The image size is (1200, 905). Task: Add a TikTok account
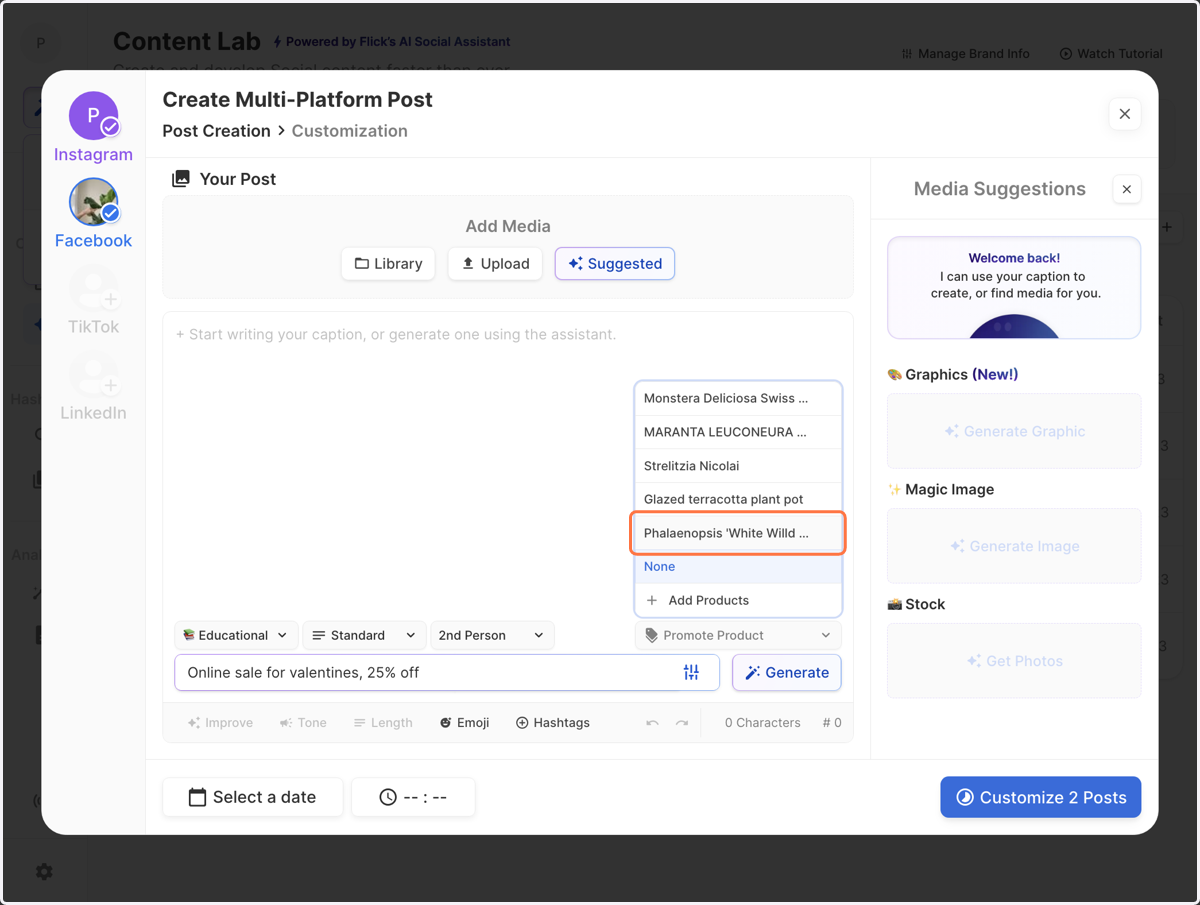(94, 290)
